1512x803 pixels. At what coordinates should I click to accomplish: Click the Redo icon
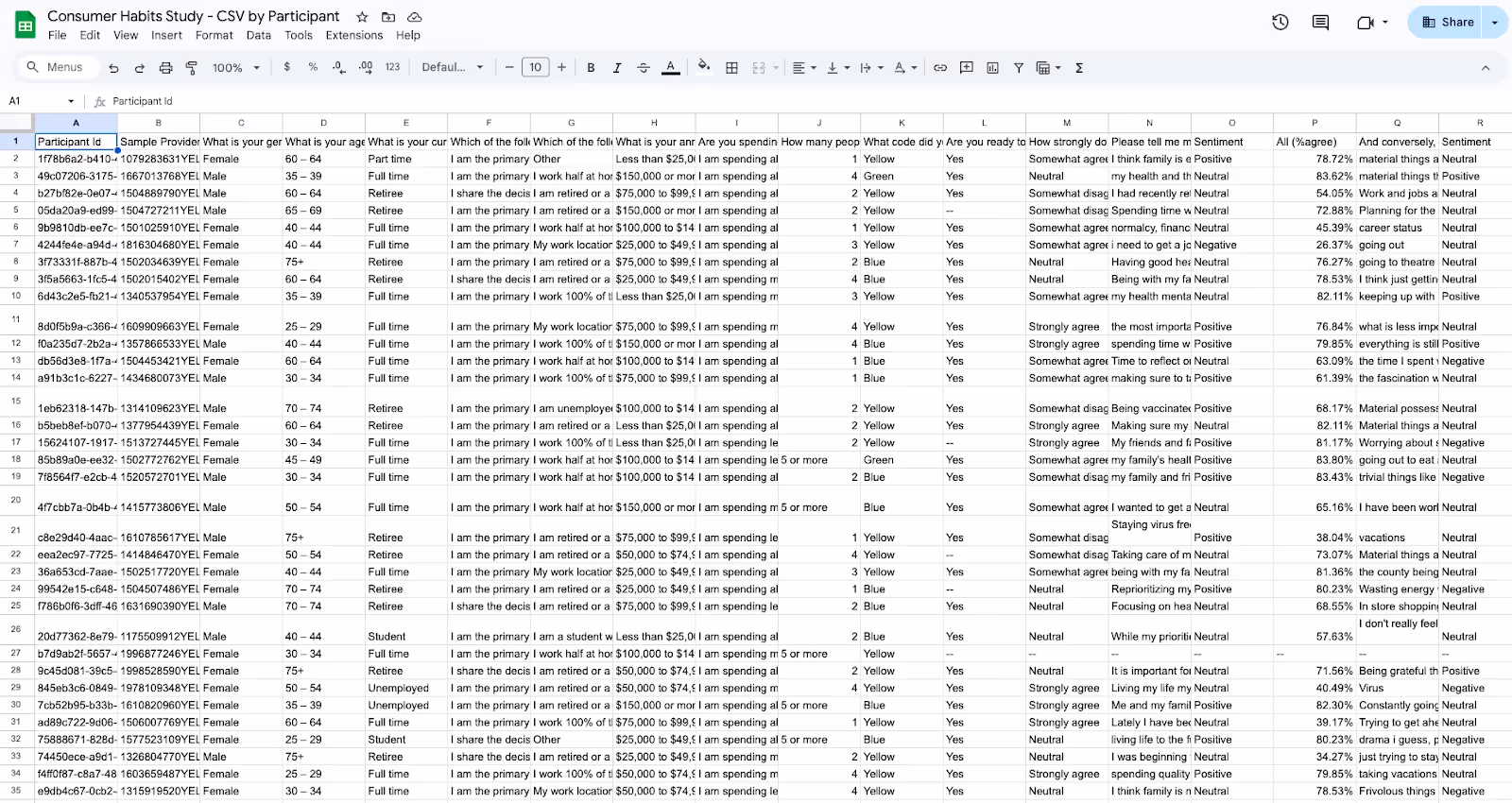139,68
